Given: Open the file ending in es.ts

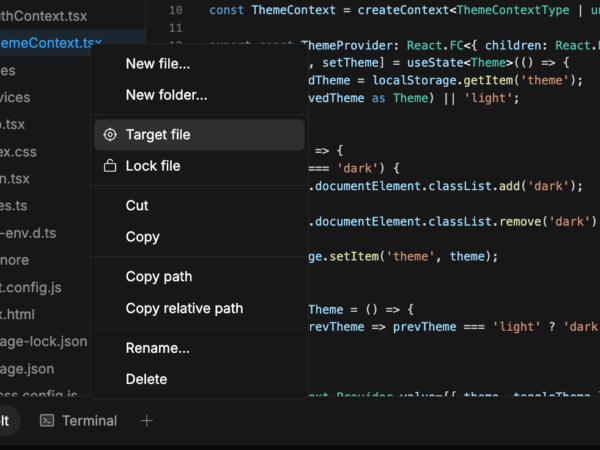Looking at the screenshot, I should click(x=13, y=206).
